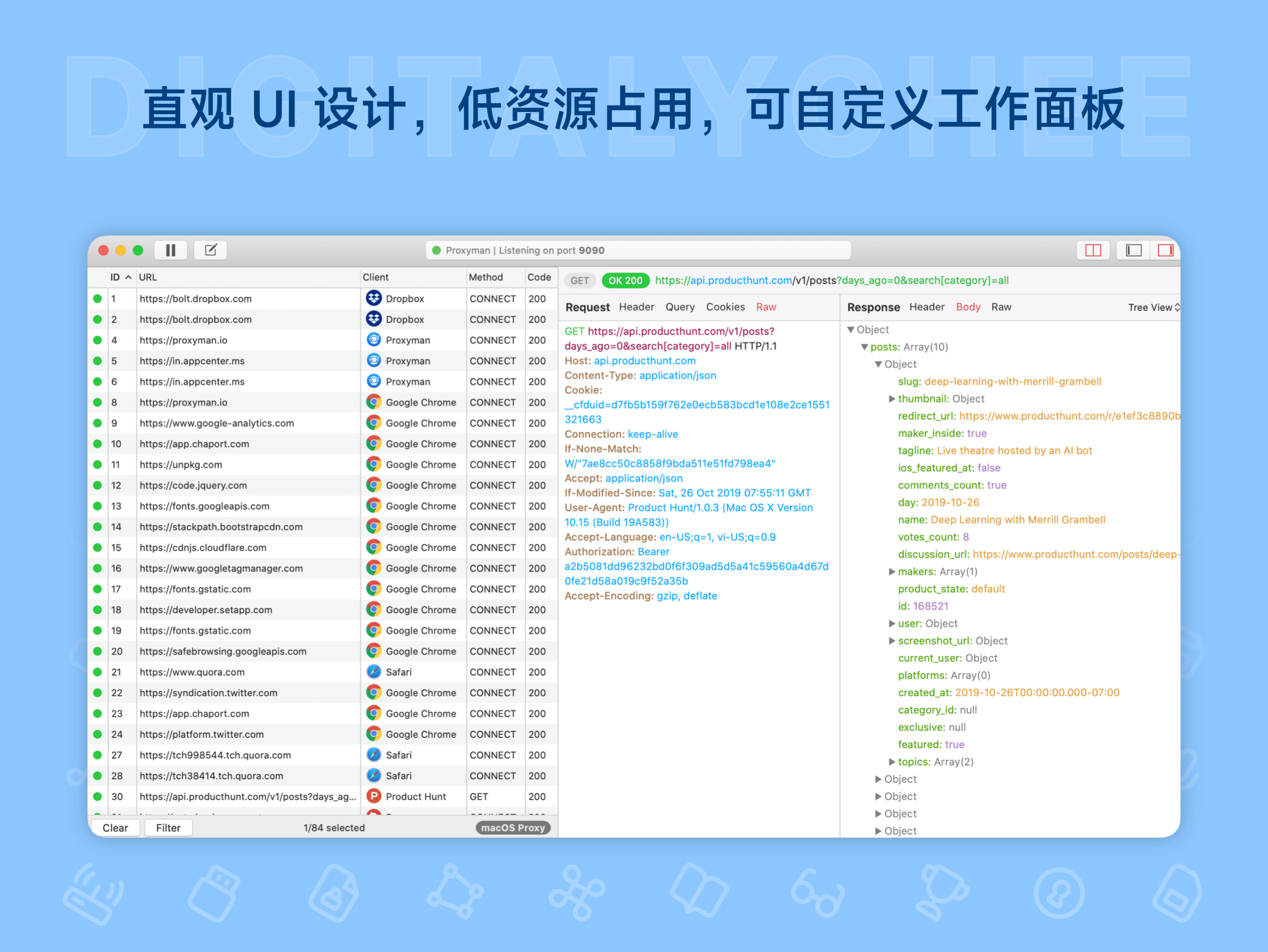This screenshot has width=1268, height=952.
Task: Click the Safari icon next to www.quora.com
Action: 374,671
